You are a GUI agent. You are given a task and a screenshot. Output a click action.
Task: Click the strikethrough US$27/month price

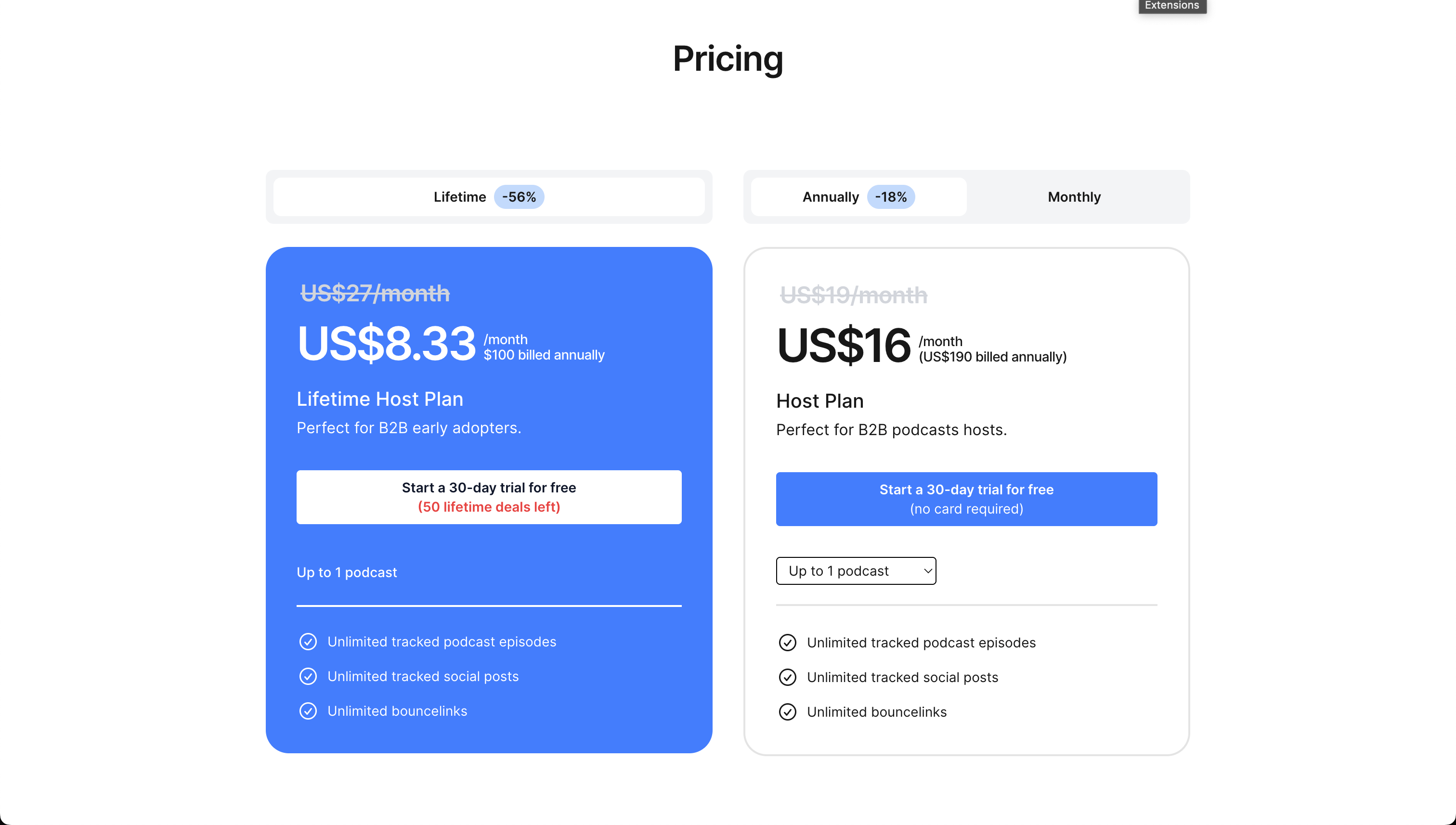pyautogui.click(x=374, y=294)
